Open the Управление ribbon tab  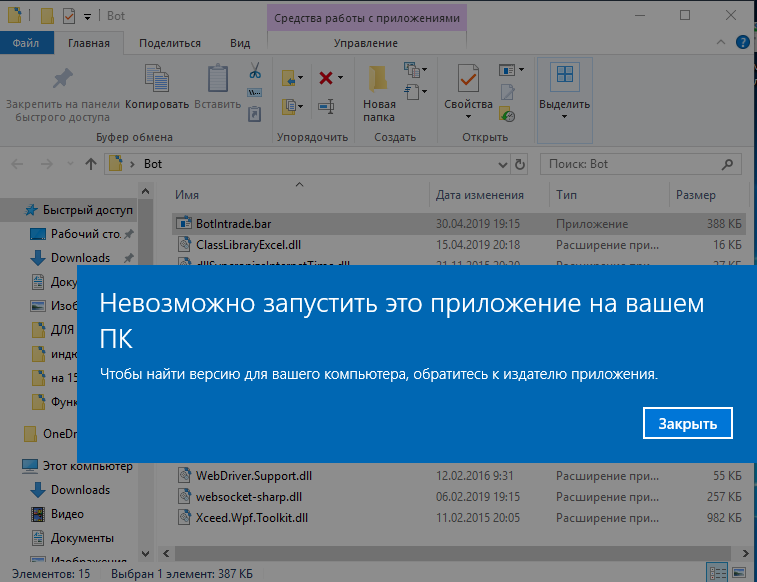(366, 43)
